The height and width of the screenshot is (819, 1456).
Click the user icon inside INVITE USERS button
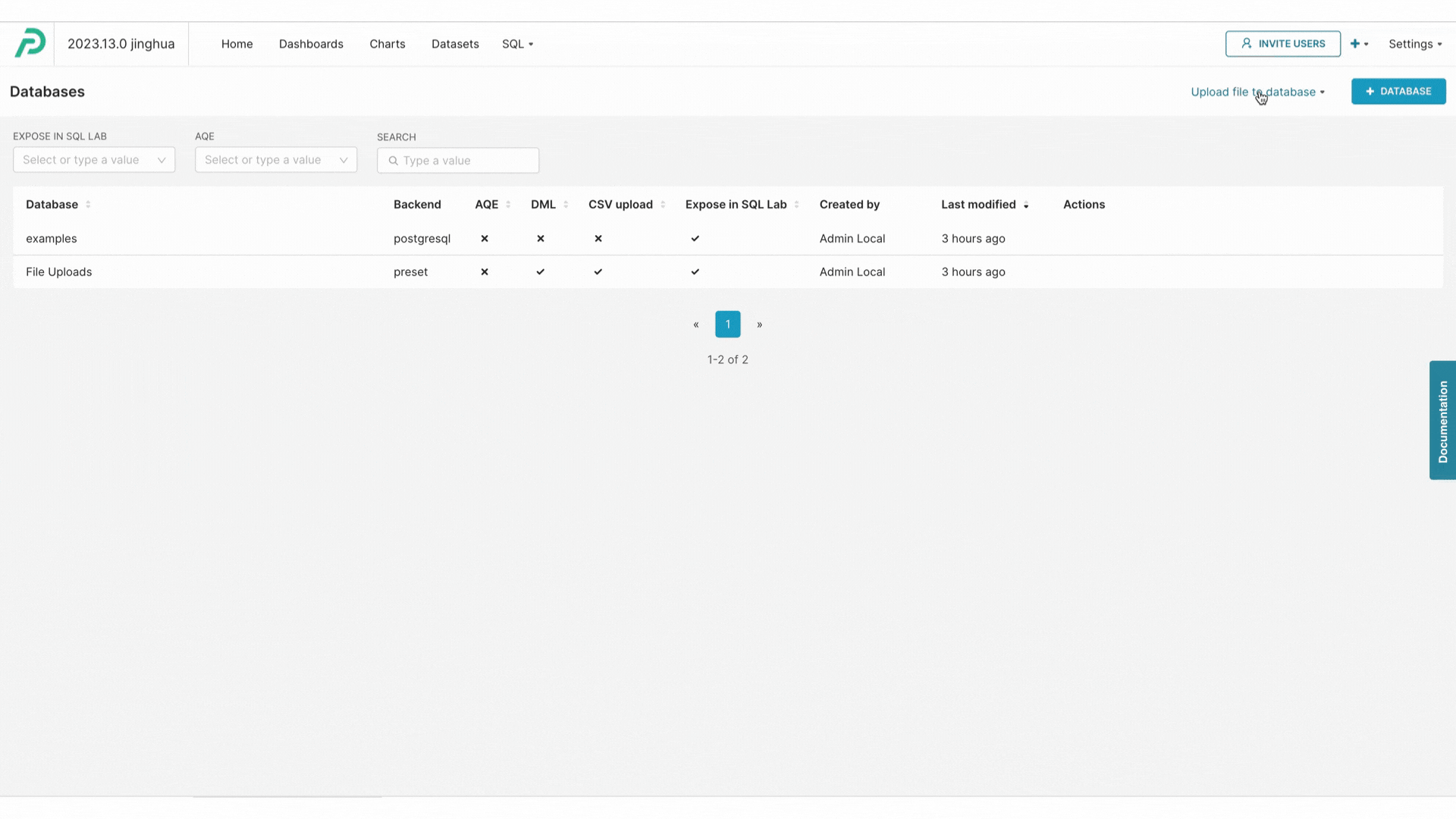pos(1246,43)
